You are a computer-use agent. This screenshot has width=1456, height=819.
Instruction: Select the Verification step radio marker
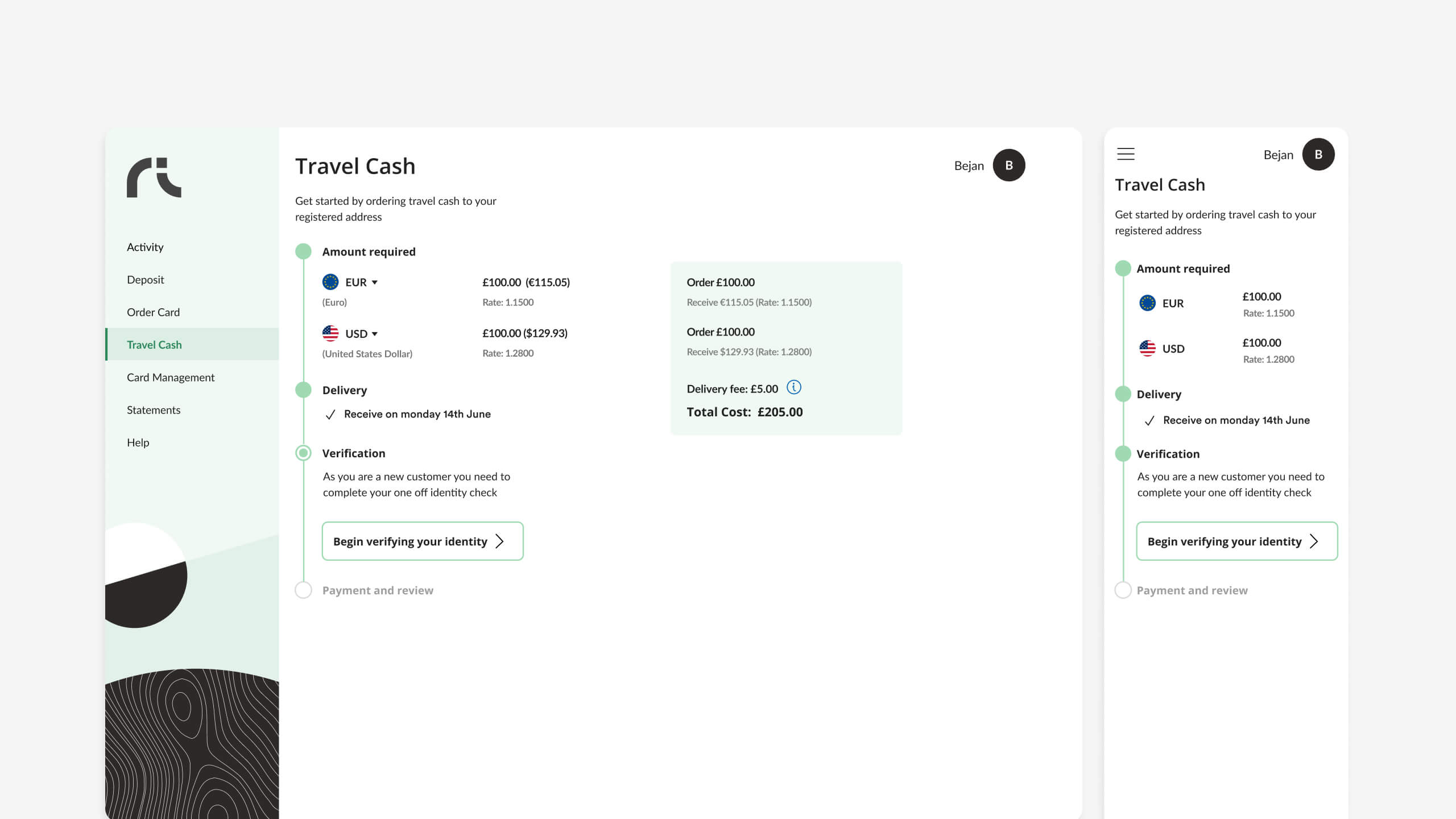pos(304,453)
